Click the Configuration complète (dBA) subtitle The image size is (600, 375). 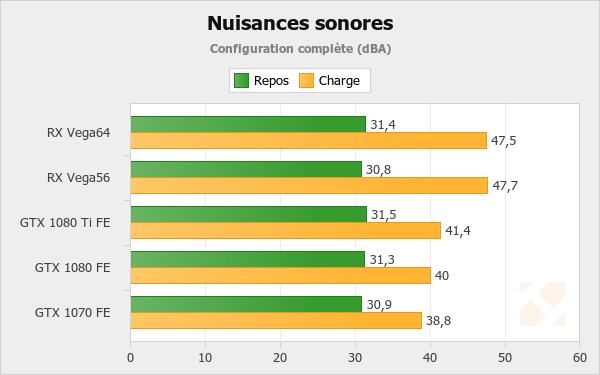pos(300,49)
